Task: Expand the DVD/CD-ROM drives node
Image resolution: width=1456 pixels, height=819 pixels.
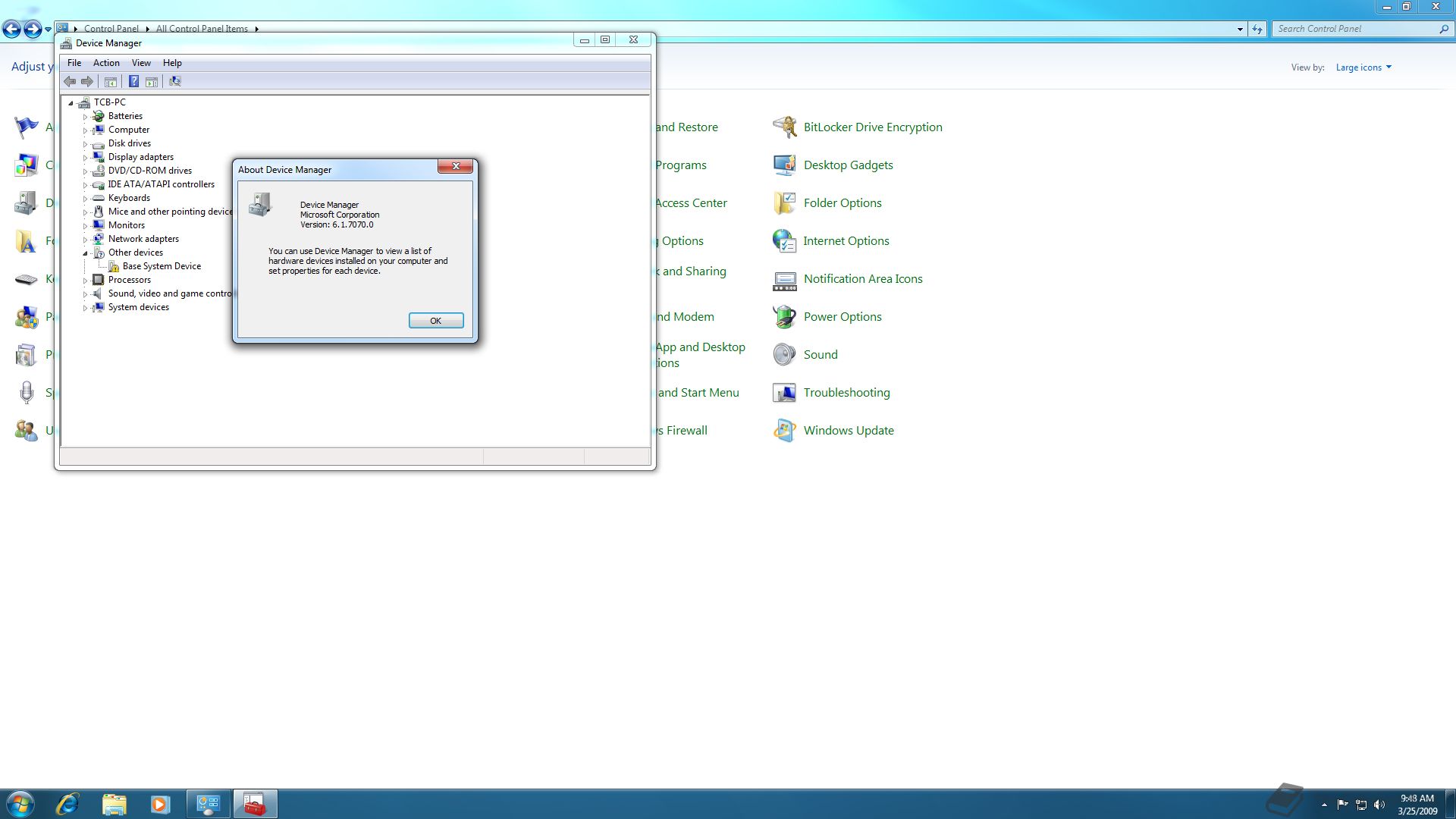Action: click(85, 171)
